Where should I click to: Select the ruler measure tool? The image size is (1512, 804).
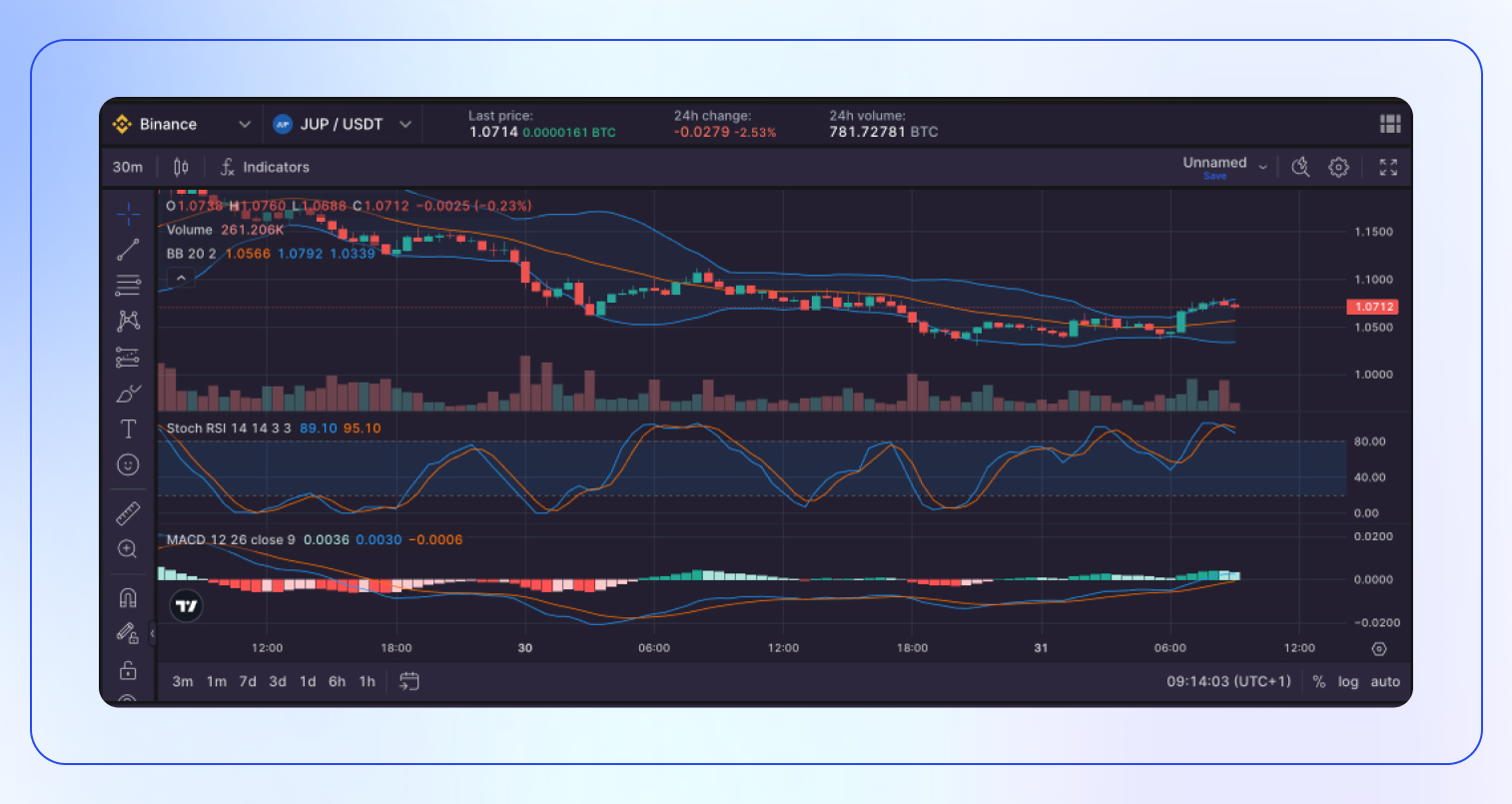[128, 513]
